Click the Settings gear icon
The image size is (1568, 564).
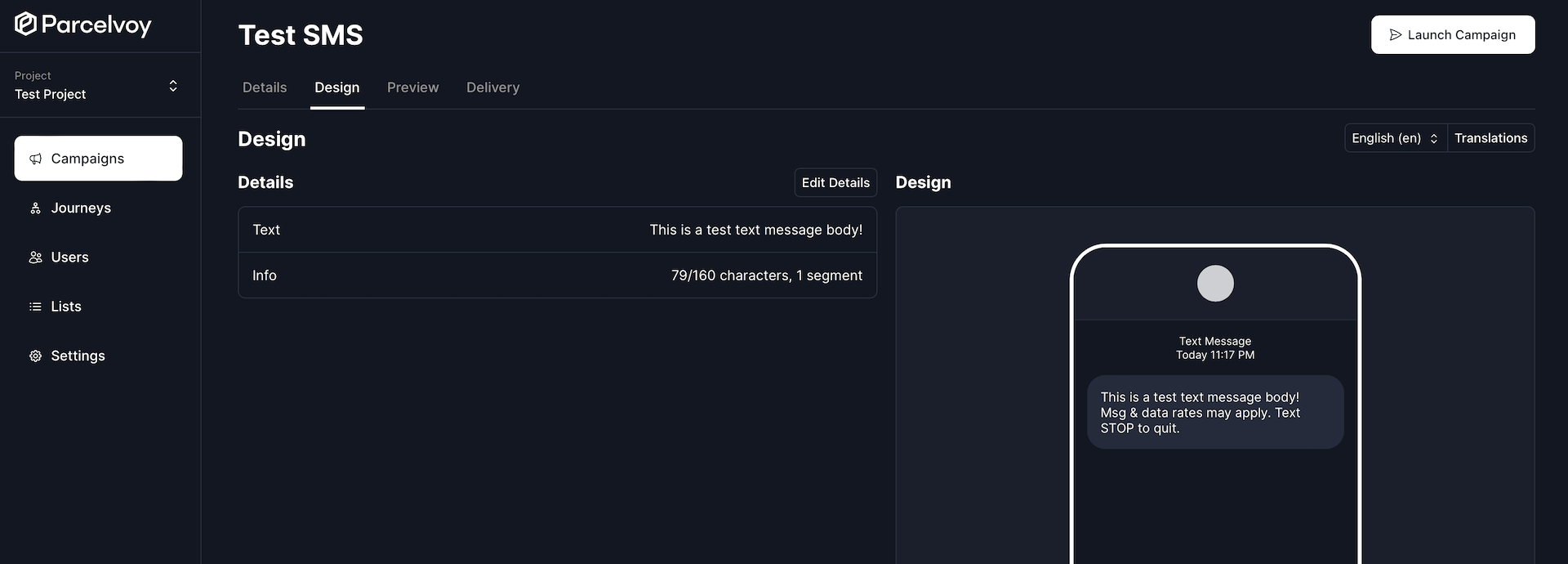pyautogui.click(x=35, y=356)
